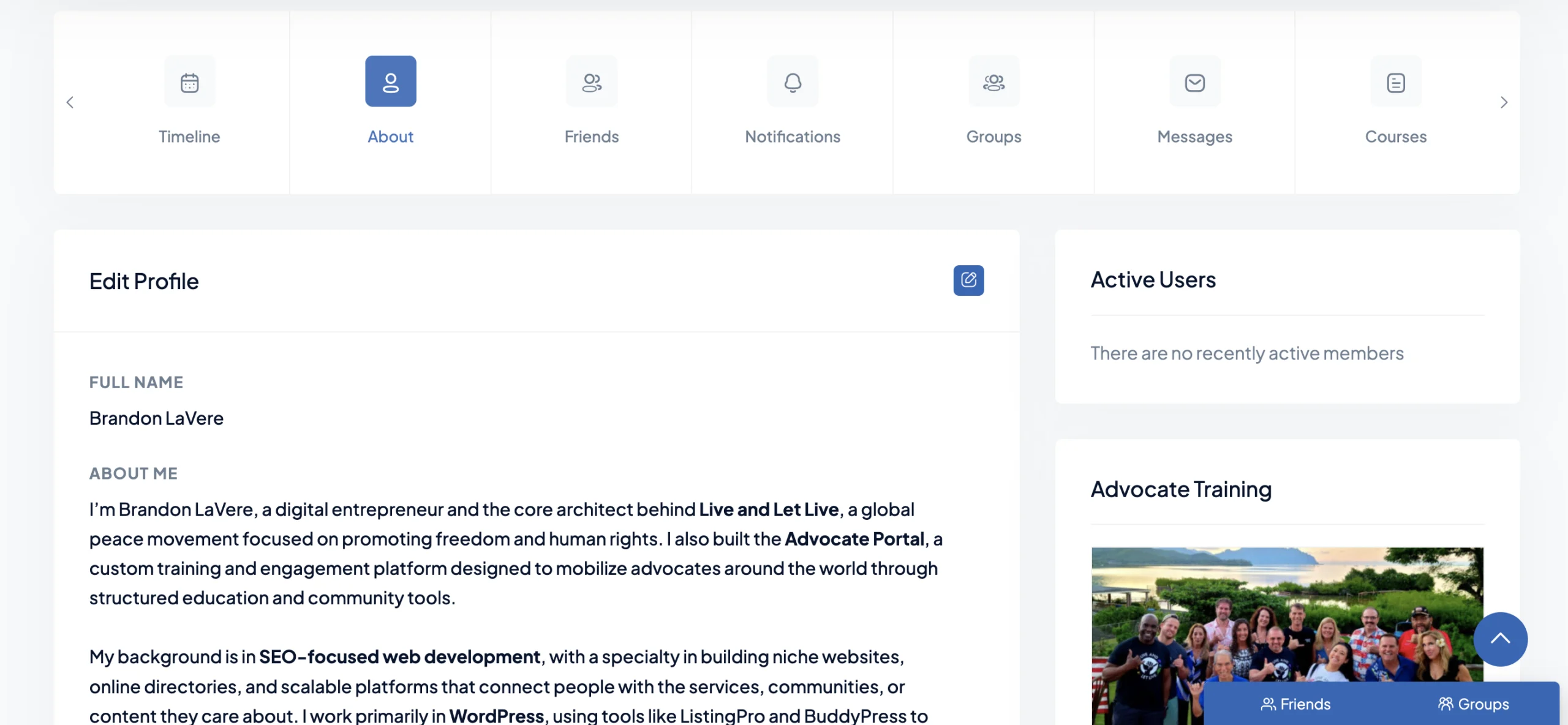This screenshot has height=725, width=1568.
Task: Click the scroll-to-top round button
Action: (x=1500, y=639)
